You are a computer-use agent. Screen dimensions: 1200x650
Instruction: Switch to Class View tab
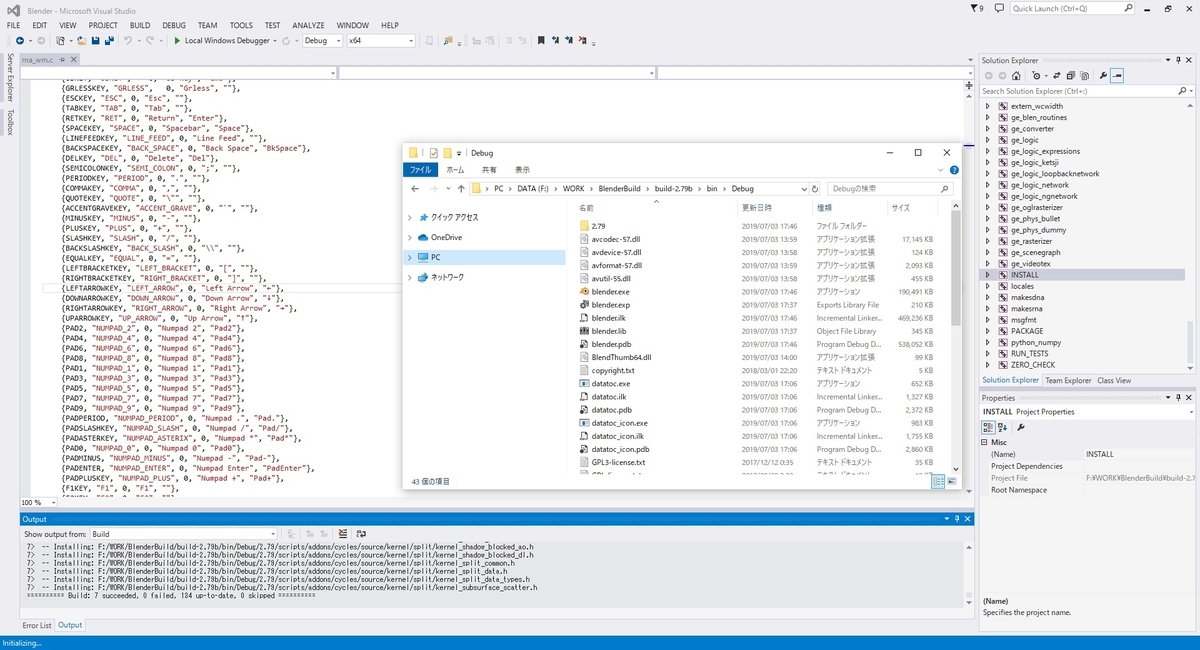pos(1114,380)
